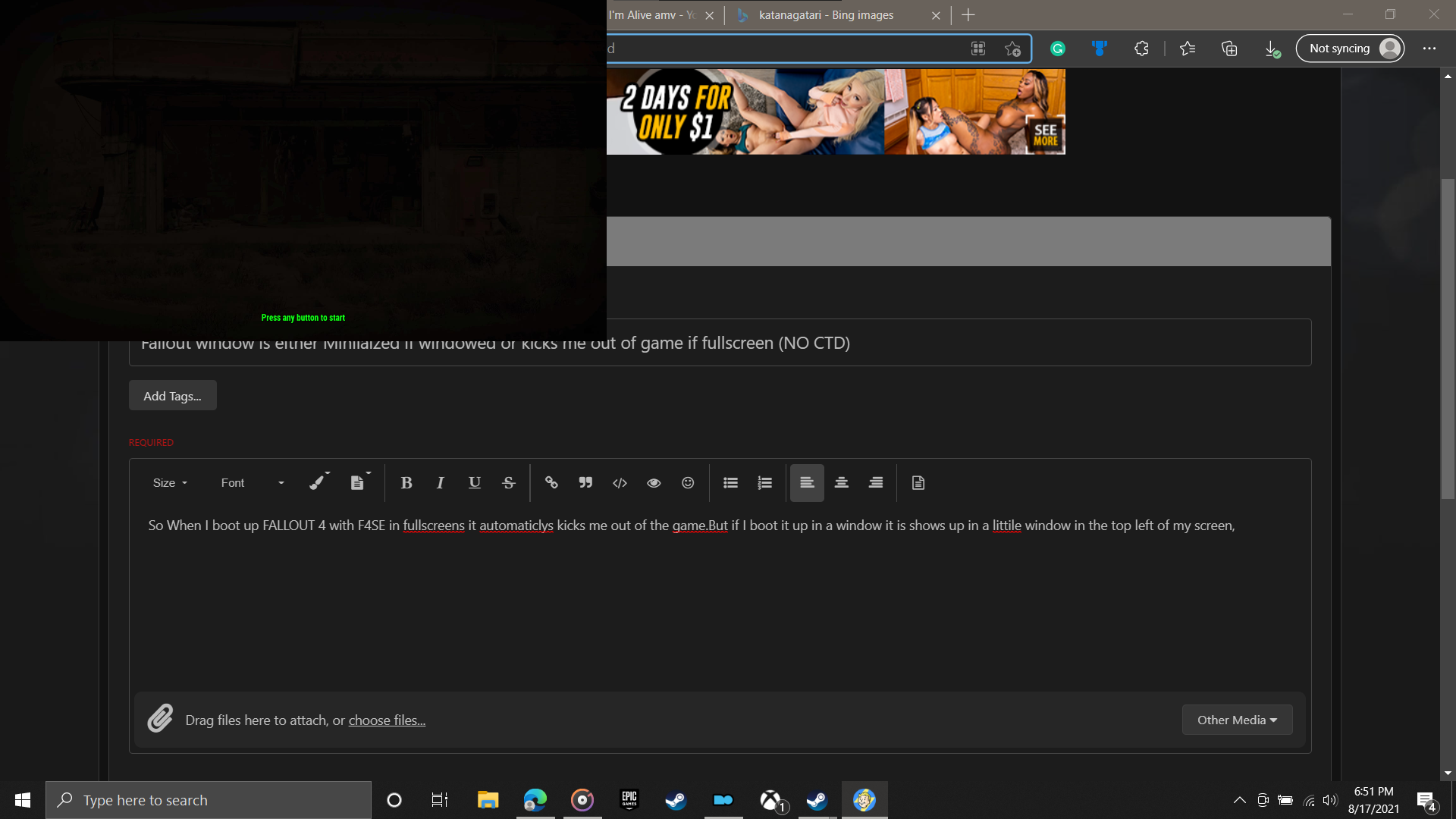Open Cortana from the taskbar
Image resolution: width=1456 pixels, height=819 pixels.
[394, 800]
